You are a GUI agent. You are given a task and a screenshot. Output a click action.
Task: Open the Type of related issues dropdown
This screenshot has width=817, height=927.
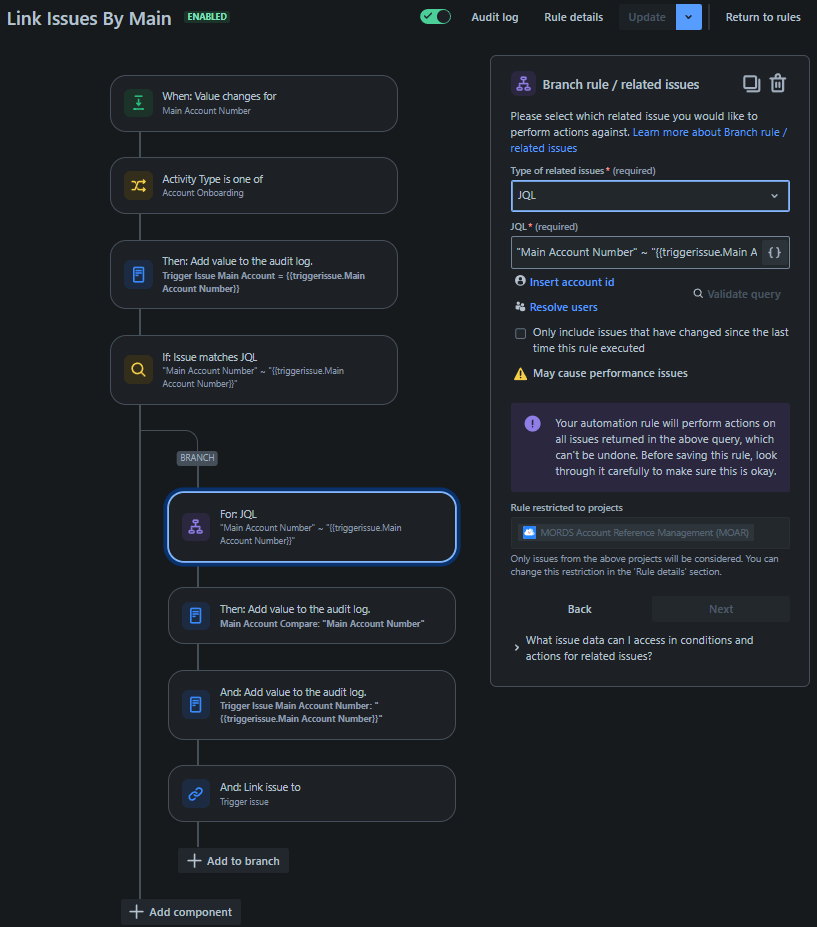[650, 196]
